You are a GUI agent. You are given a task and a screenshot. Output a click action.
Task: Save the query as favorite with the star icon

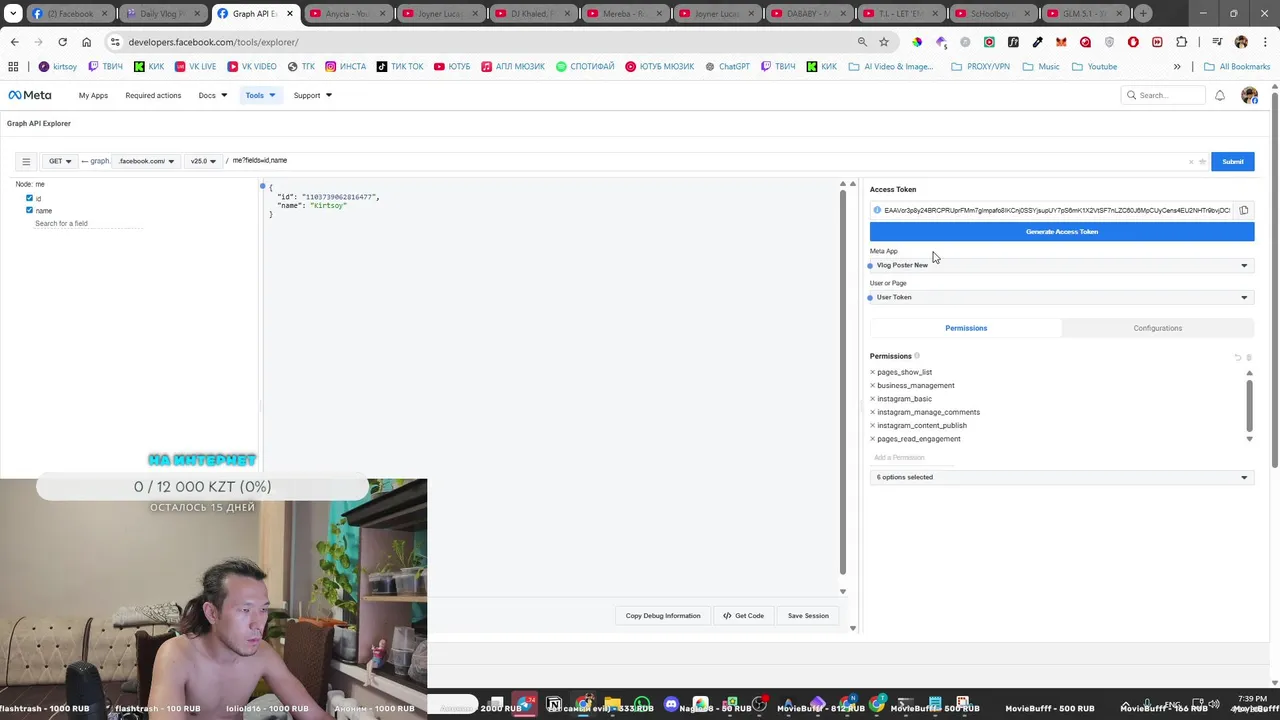(x=1202, y=162)
